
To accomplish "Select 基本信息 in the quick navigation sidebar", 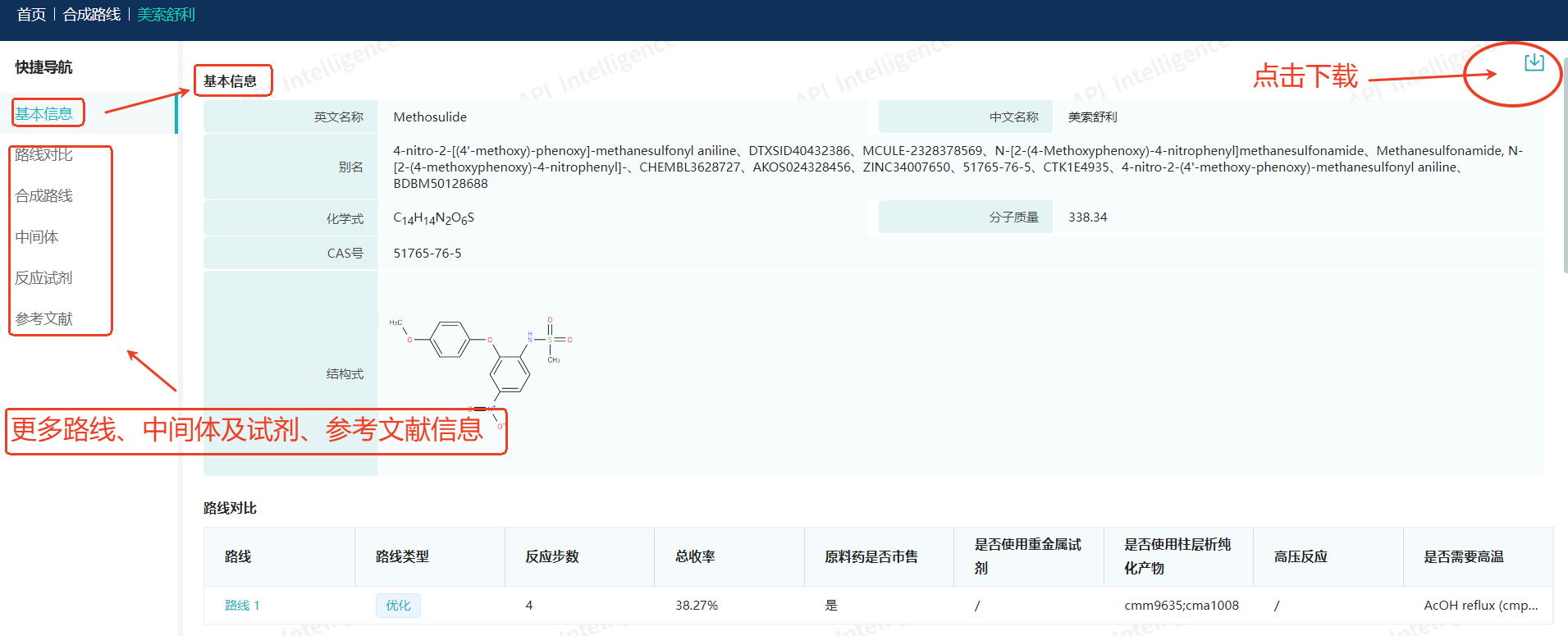I will (44, 114).
